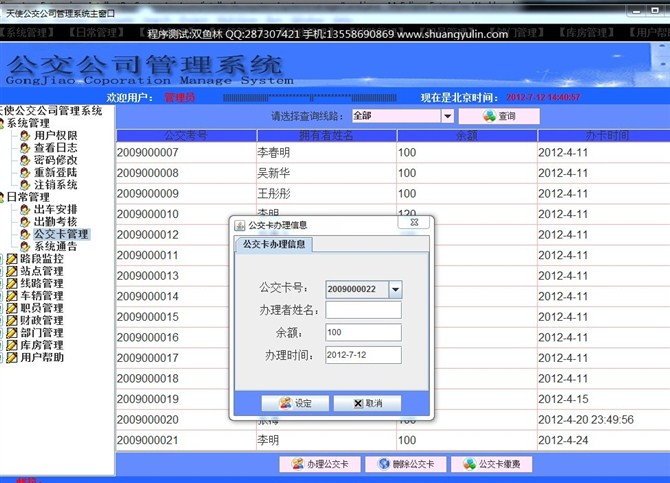Click date cell 2012-4-15

pos(563,399)
